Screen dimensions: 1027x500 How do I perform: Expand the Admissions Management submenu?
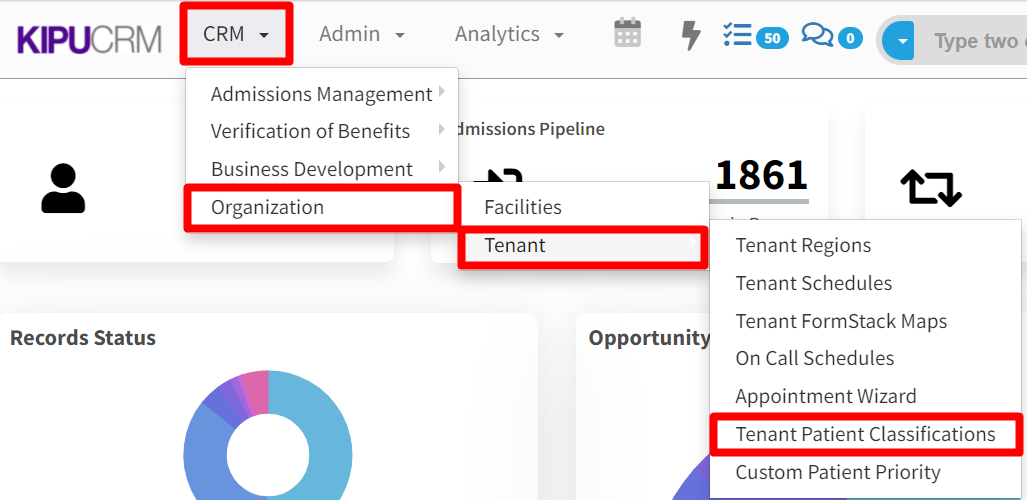click(x=322, y=94)
